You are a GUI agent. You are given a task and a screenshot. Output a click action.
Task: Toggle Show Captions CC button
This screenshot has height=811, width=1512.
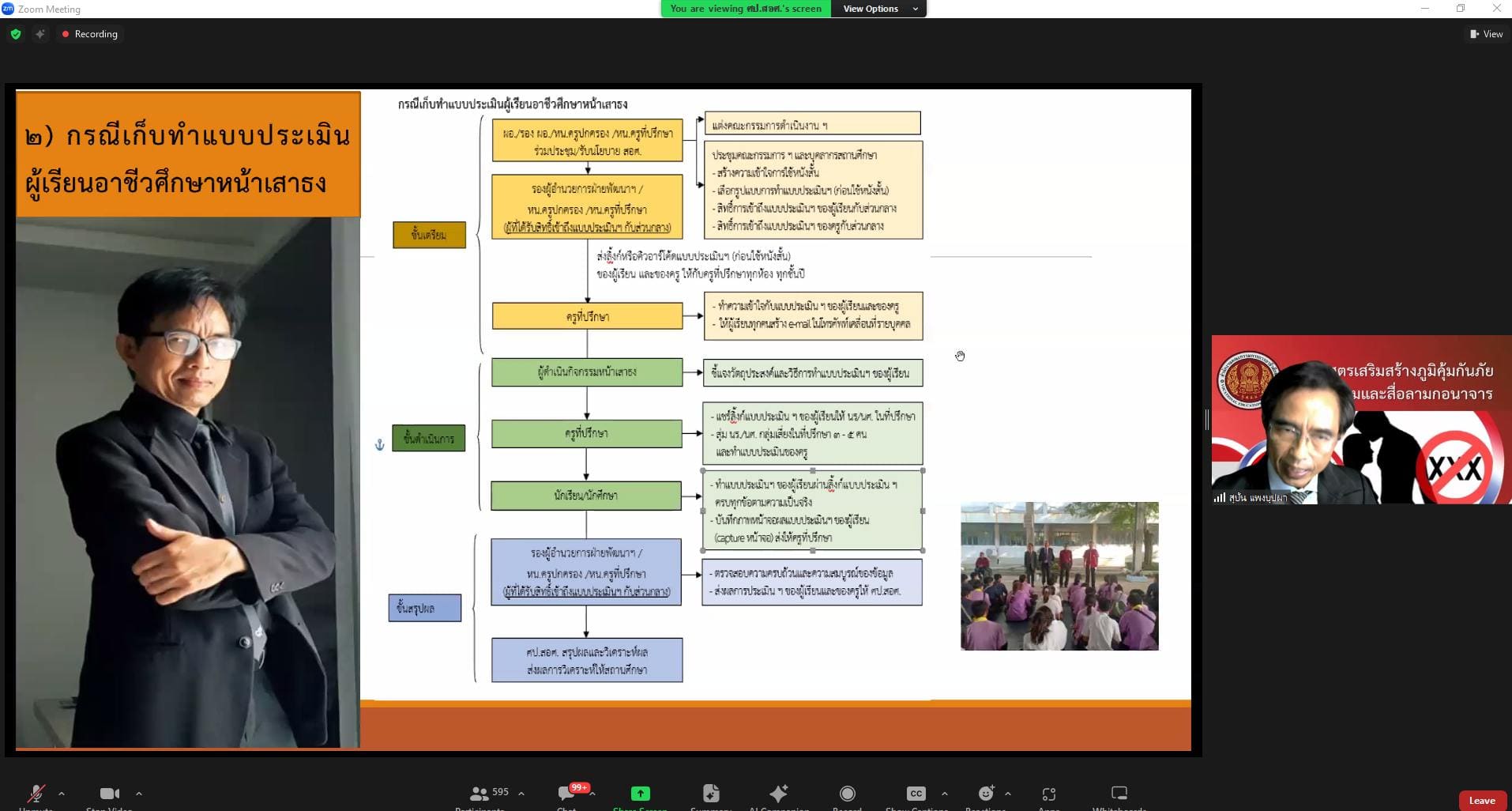(916, 794)
